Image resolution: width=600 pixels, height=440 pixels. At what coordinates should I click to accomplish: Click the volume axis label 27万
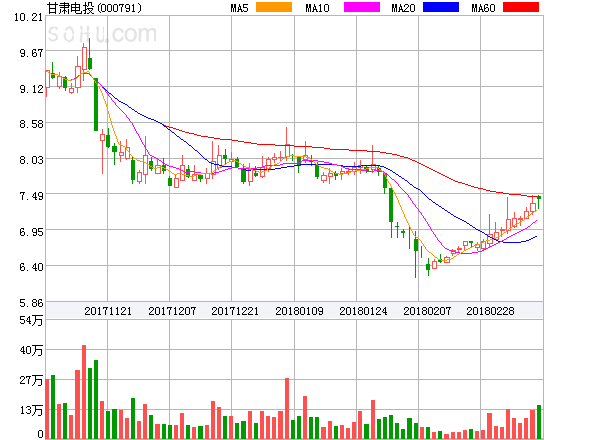[x=31, y=380]
